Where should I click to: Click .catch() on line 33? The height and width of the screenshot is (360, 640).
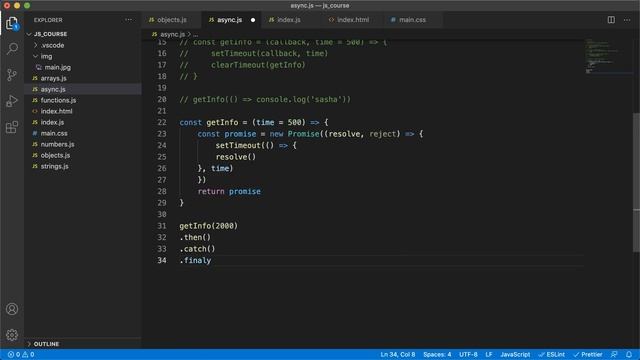(x=197, y=249)
